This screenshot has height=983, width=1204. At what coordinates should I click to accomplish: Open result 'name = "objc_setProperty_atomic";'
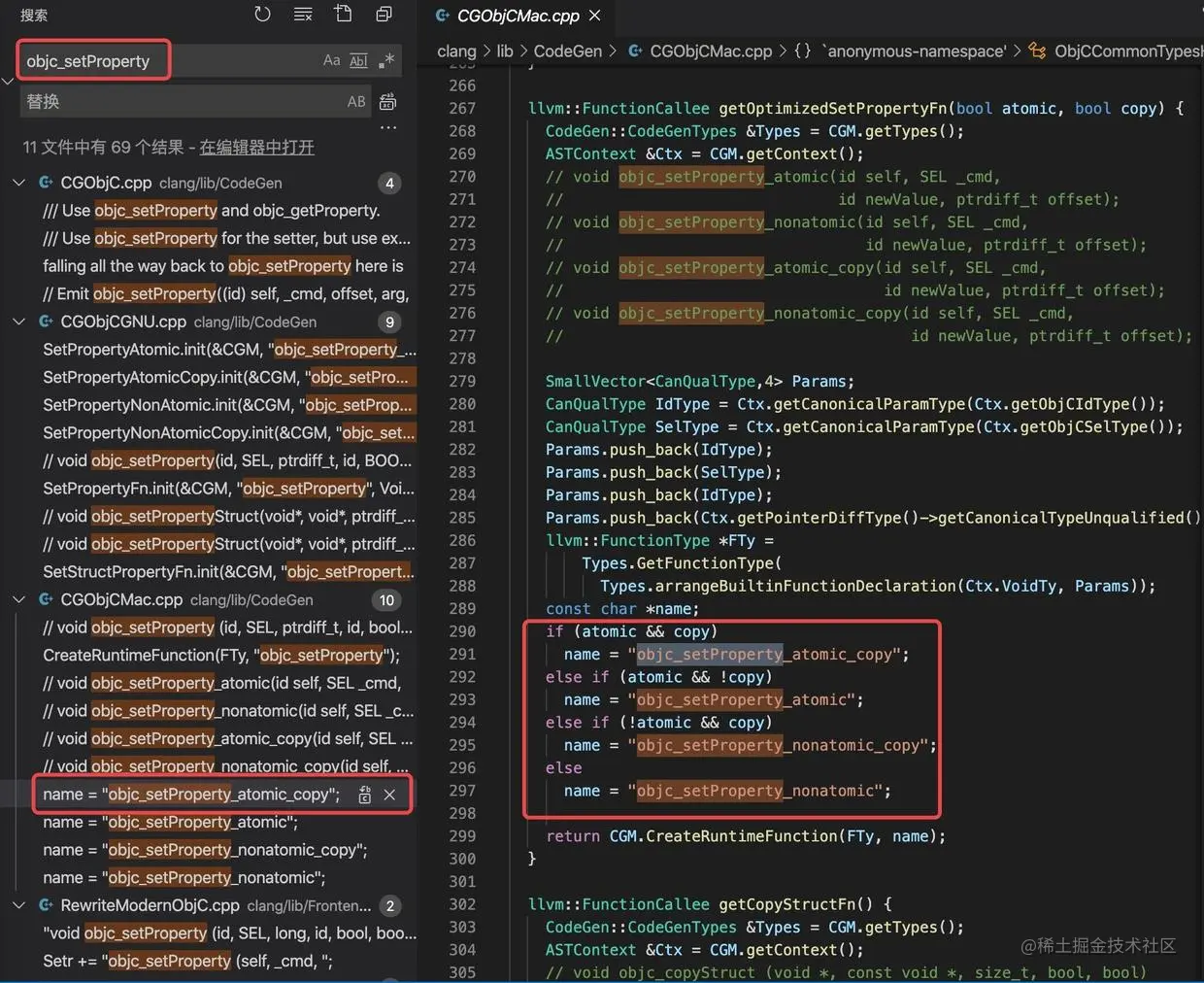pos(170,823)
